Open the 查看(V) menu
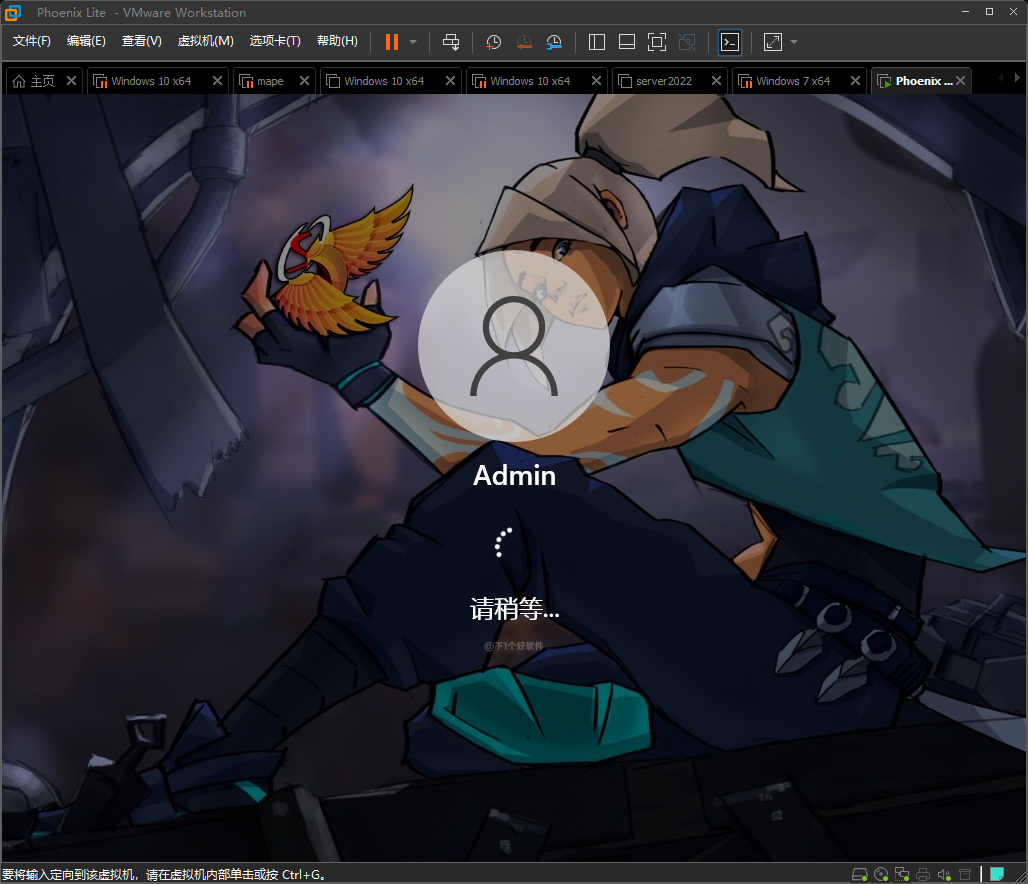Image resolution: width=1028 pixels, height=884 pixels. tap(142, 41)
